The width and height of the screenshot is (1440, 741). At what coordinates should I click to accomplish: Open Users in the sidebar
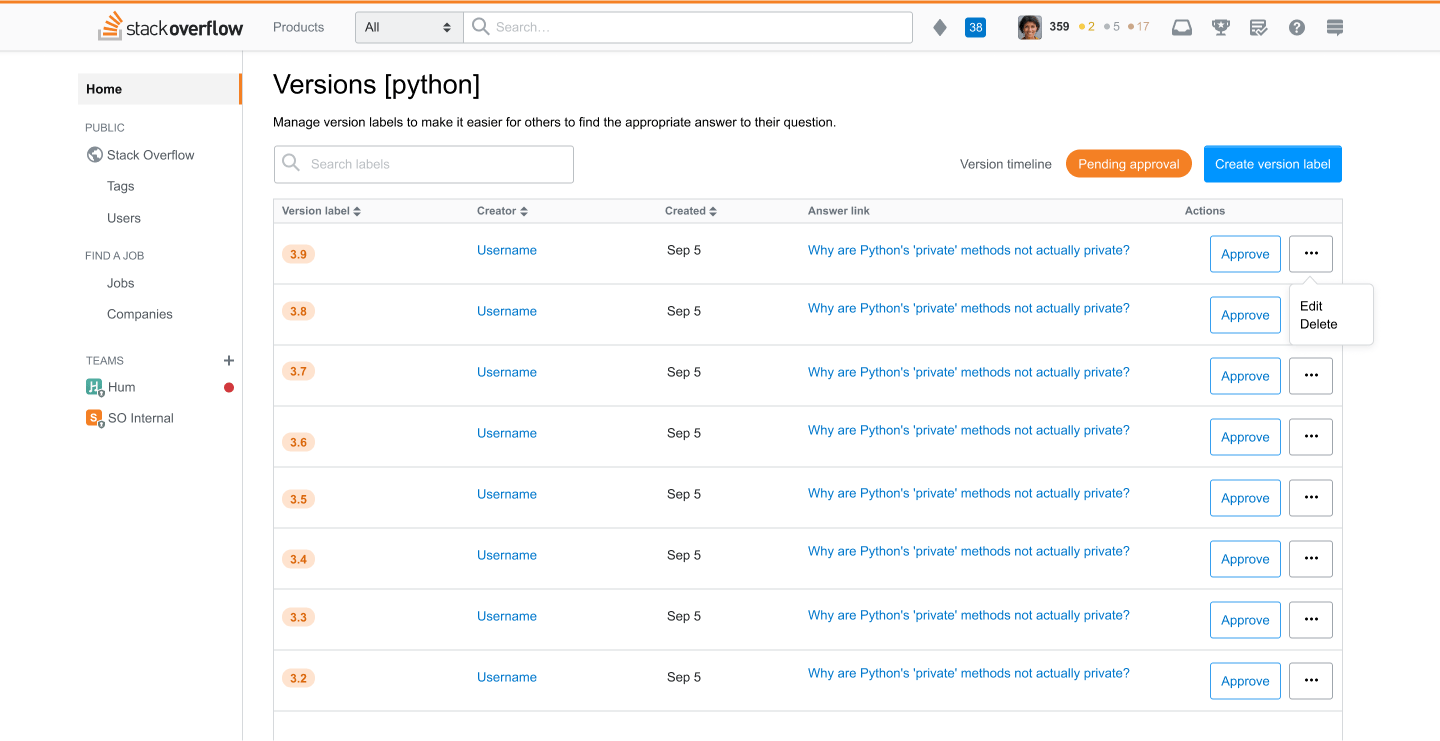coord(124,218)
